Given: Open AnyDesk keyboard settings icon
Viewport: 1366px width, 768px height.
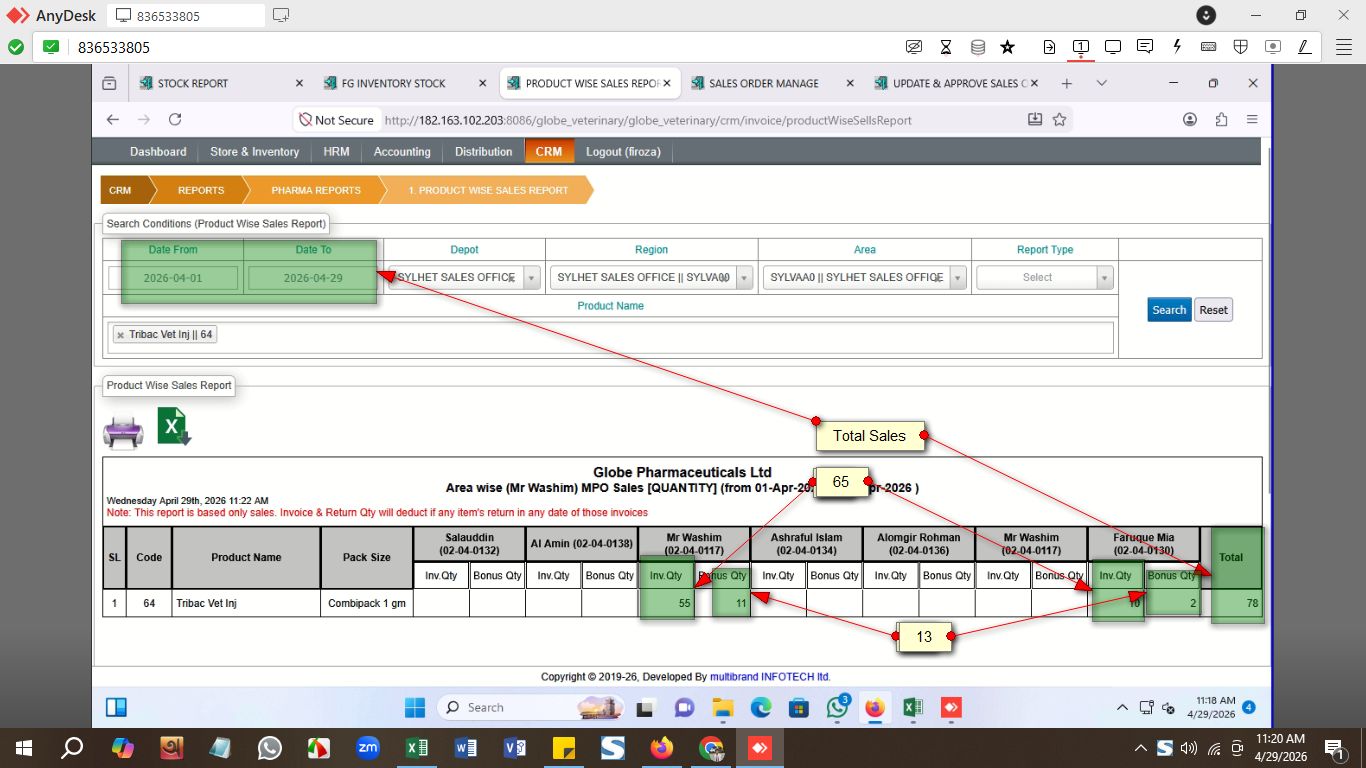Looking at the screenshot, I should coord(1208,47).
